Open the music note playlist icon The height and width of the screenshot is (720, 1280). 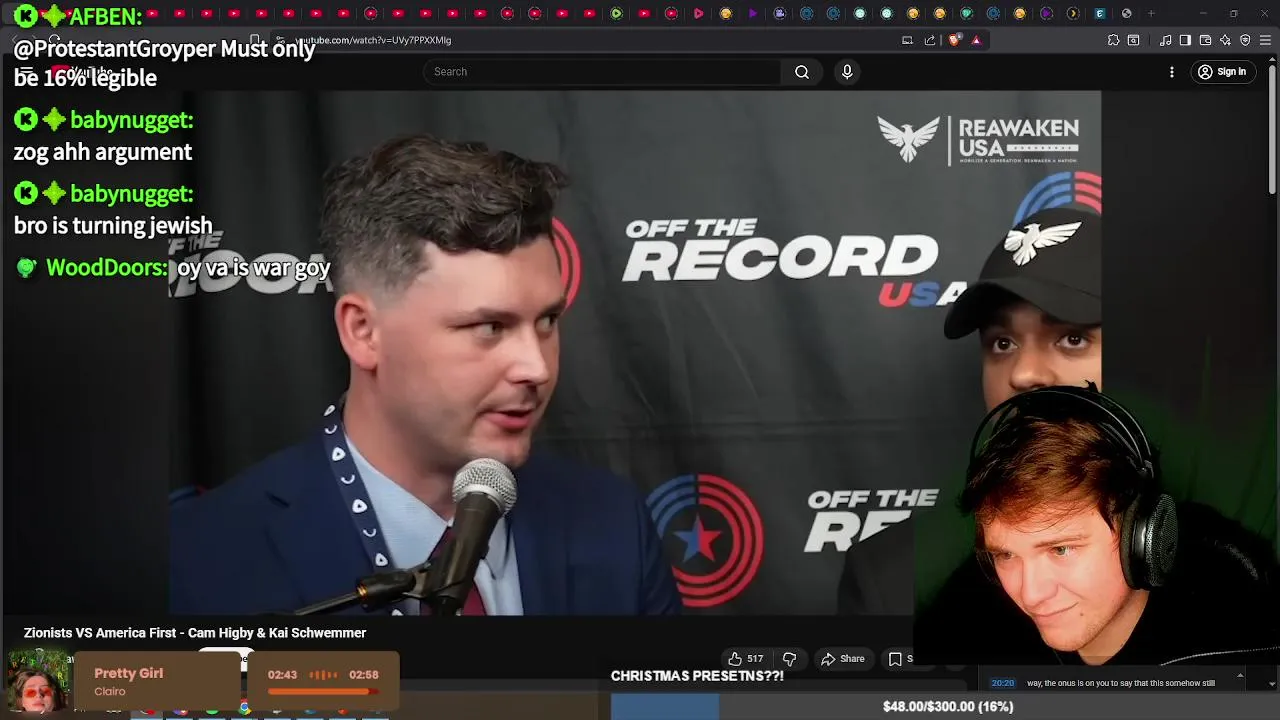click(1166, 40)
